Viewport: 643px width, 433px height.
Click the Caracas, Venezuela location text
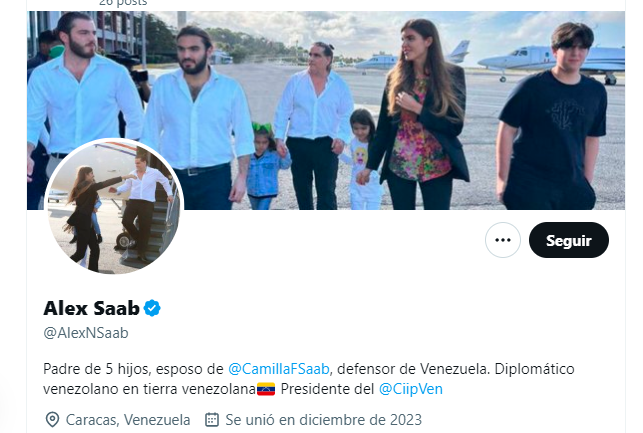pyautogui.click(x=128, y=420)
